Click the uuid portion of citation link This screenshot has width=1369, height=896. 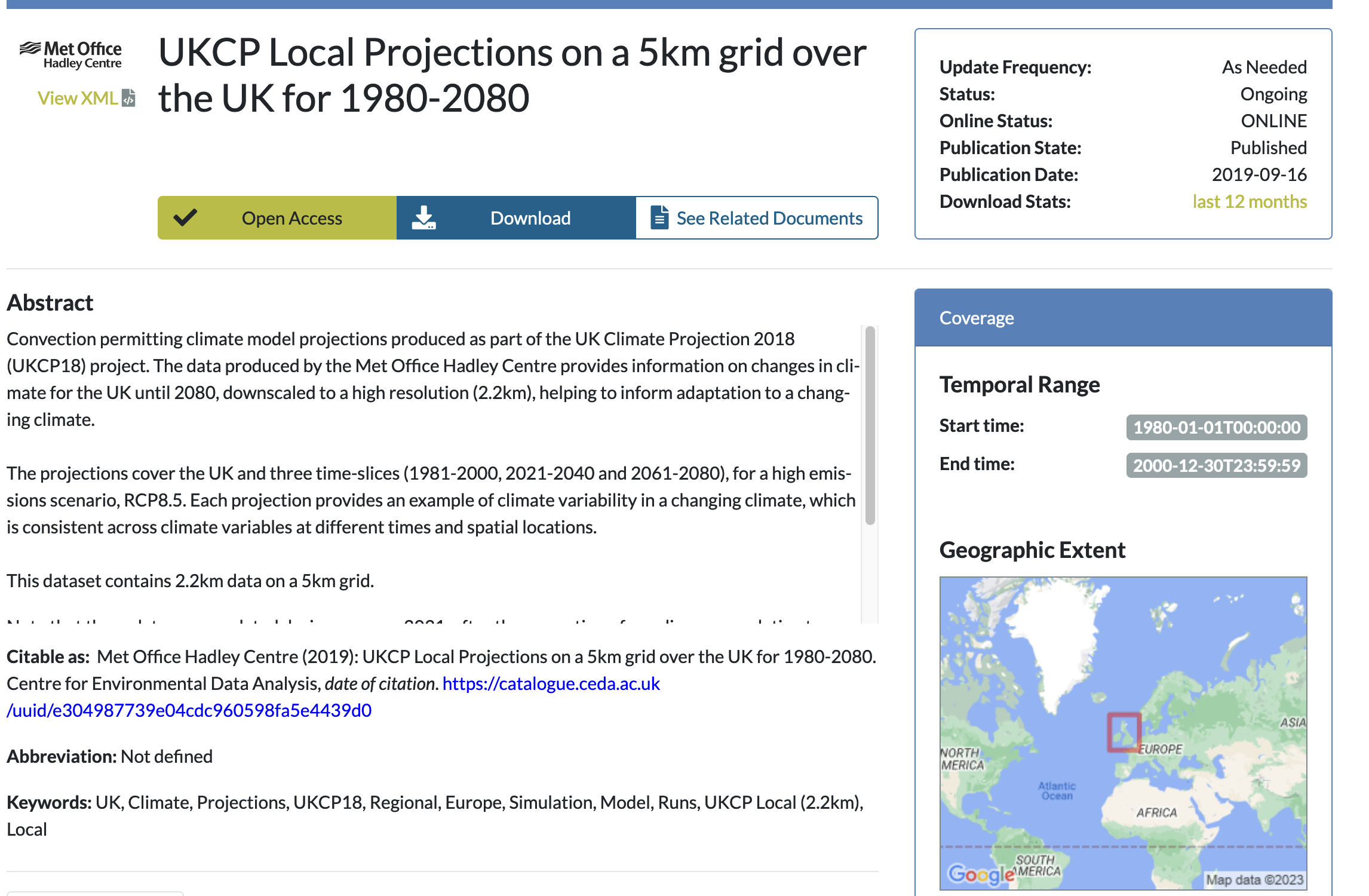click(x=189, y=710)
